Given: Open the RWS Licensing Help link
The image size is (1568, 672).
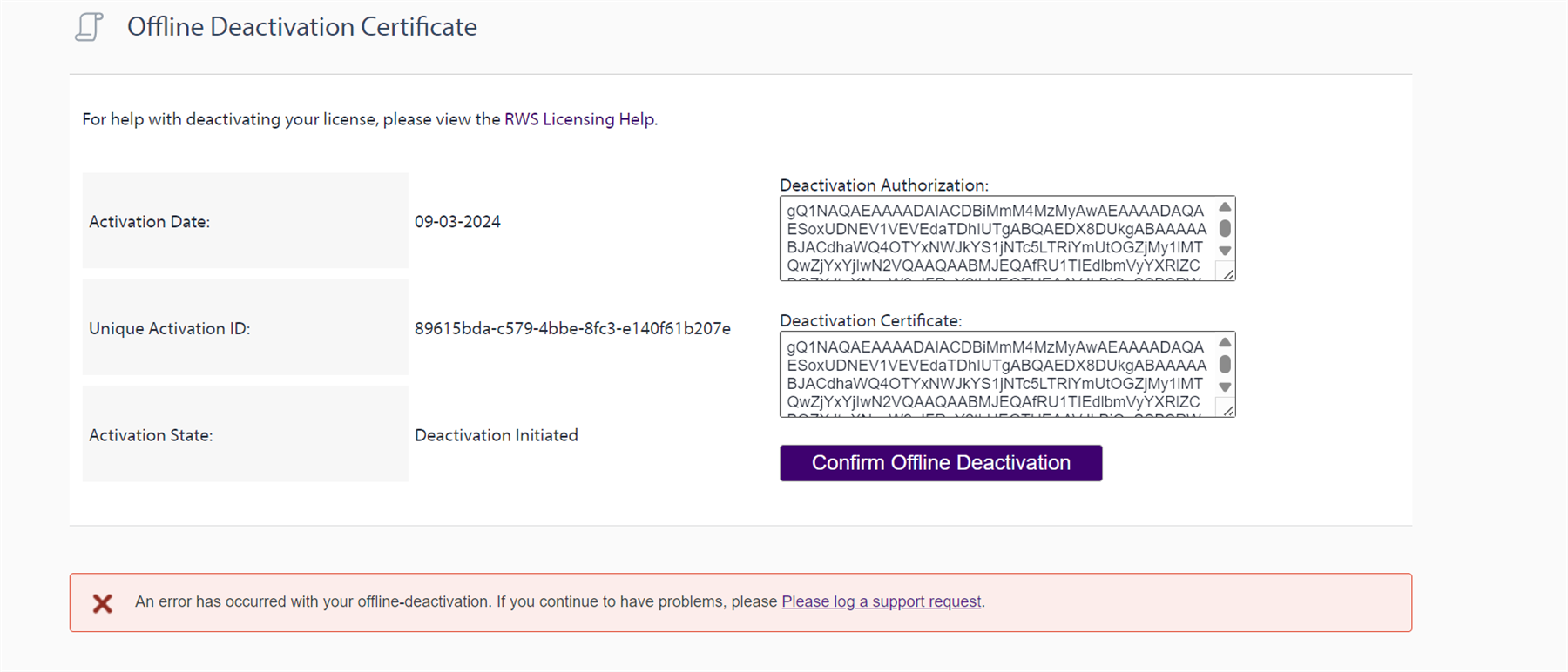Looking at the screenshot, I should [579, 119].
